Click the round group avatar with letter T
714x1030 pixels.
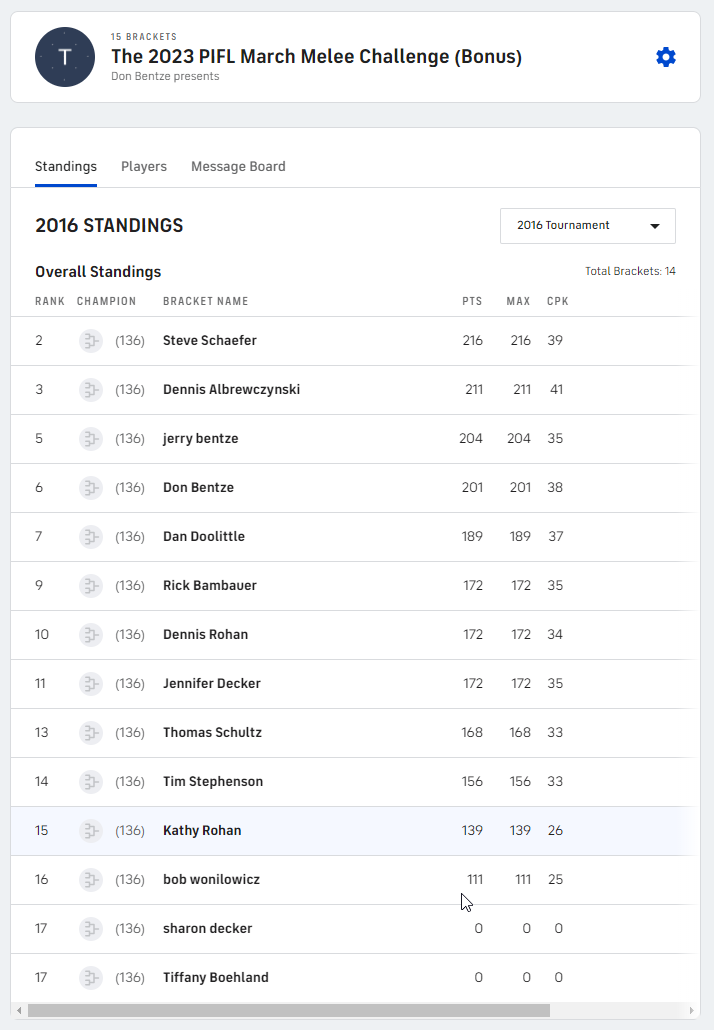pos(65,57)
